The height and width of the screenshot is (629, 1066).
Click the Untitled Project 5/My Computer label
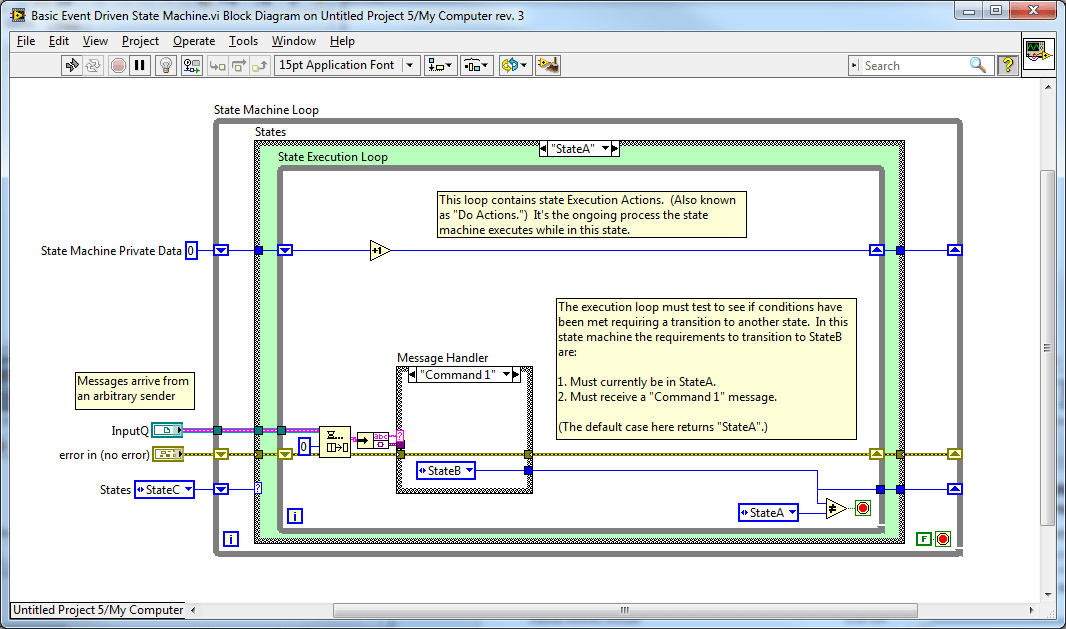point(98,610)
